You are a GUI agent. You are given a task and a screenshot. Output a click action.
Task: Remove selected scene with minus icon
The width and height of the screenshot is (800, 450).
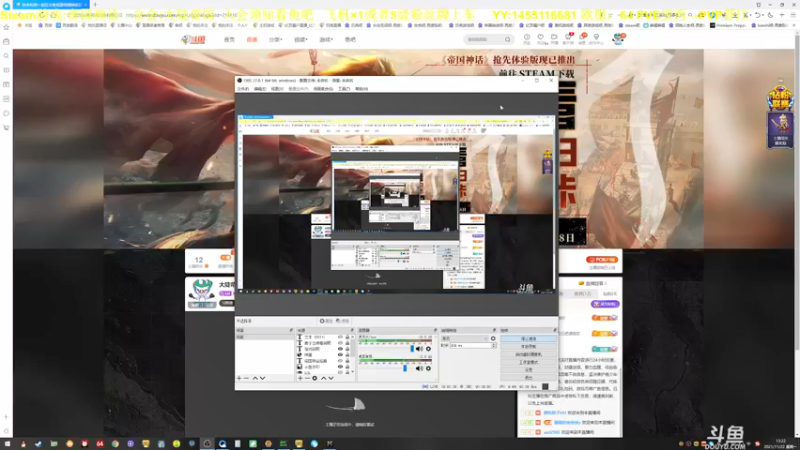(246, 378)
